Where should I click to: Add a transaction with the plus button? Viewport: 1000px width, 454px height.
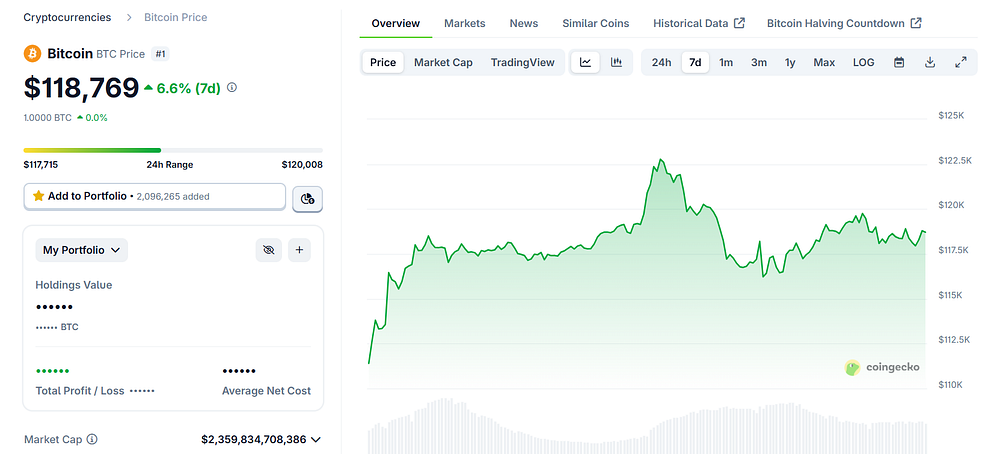(300, 250)
